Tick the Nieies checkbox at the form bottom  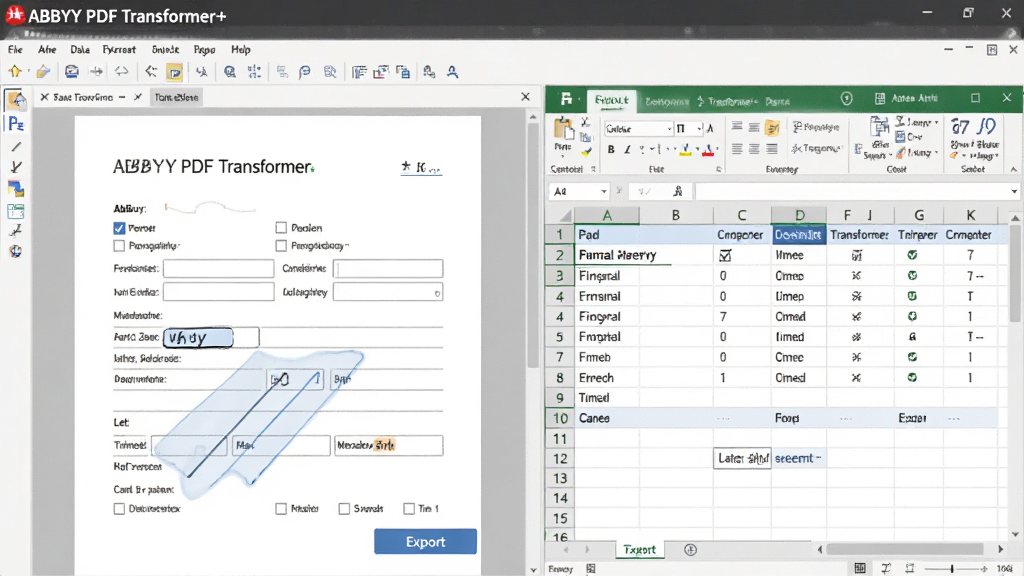coord(281,508)
